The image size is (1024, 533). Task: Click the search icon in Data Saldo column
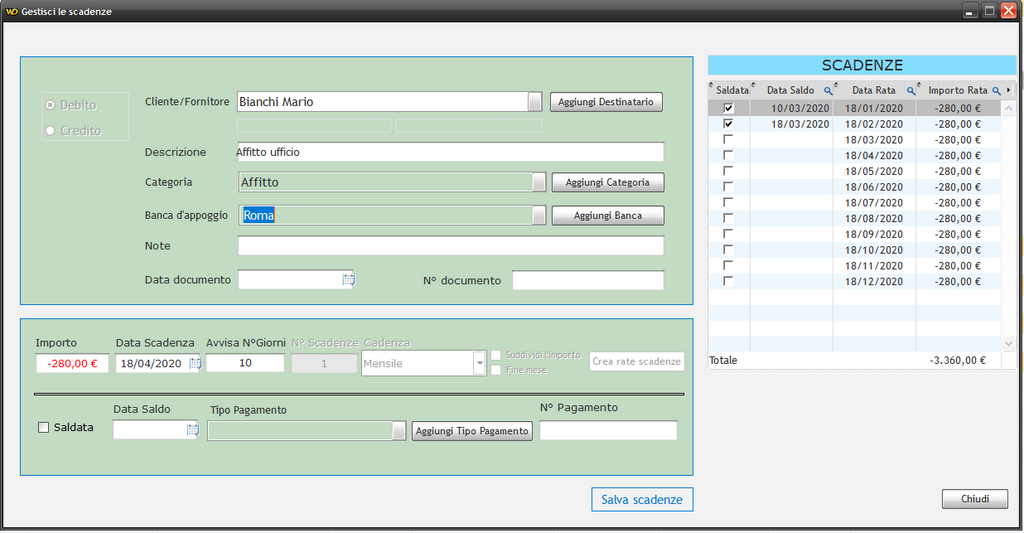coord(827,90)
